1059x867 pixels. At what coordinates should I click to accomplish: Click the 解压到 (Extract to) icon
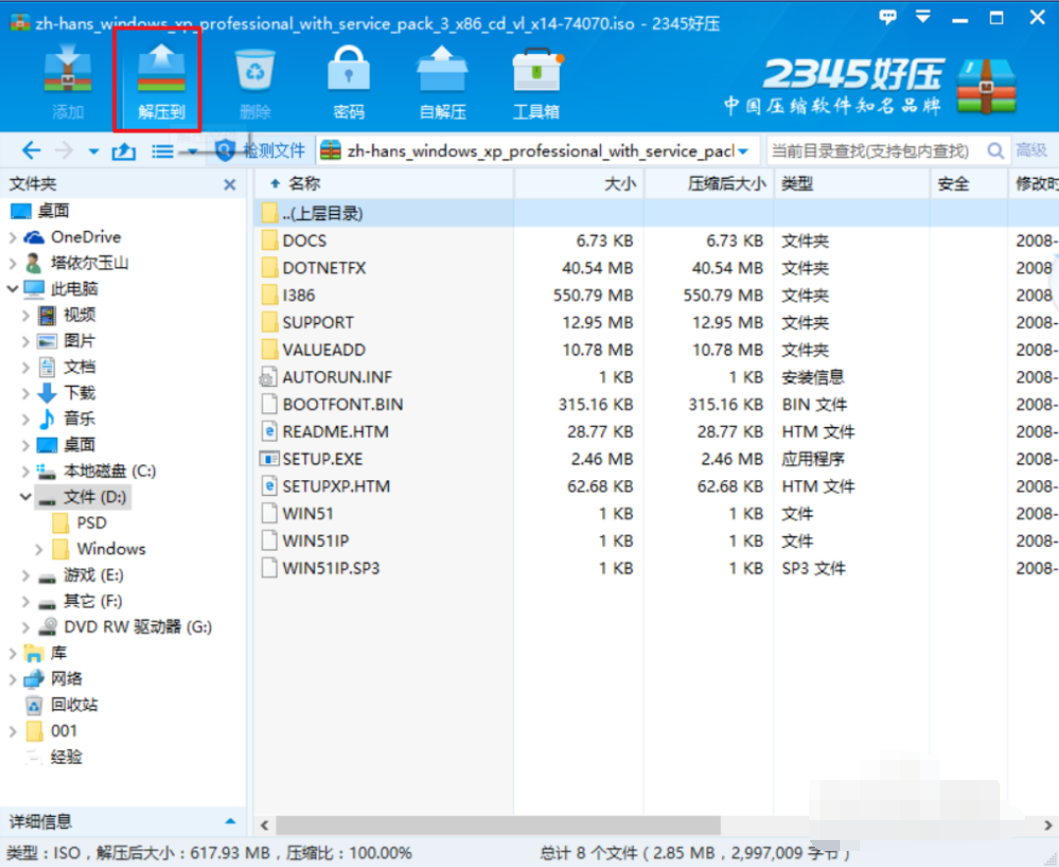161,81
